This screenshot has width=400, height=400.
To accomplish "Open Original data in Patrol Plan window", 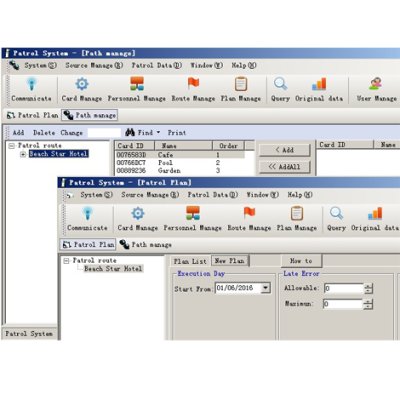I will tap(375, 218).
